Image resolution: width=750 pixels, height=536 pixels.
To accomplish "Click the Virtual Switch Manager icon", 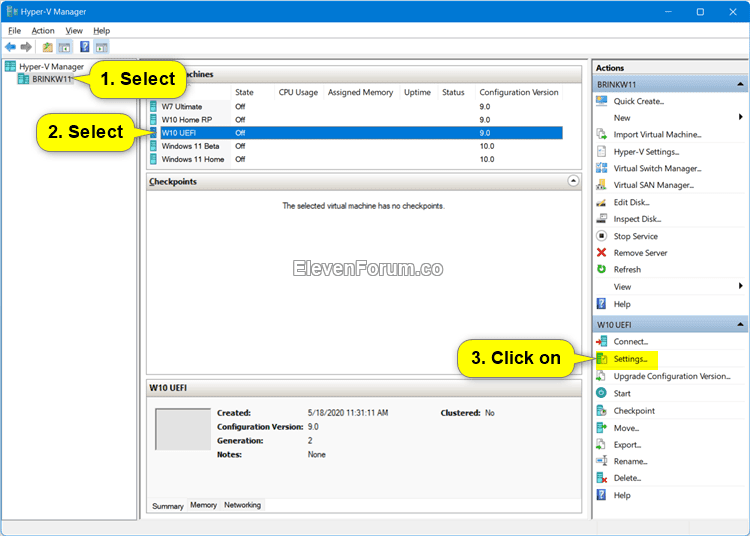I will click(601, 168).
